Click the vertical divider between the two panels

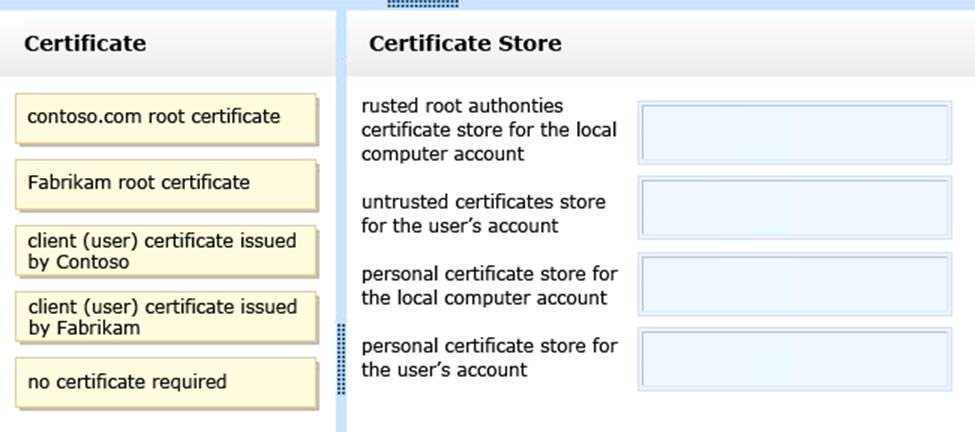(x=342, y=200)
